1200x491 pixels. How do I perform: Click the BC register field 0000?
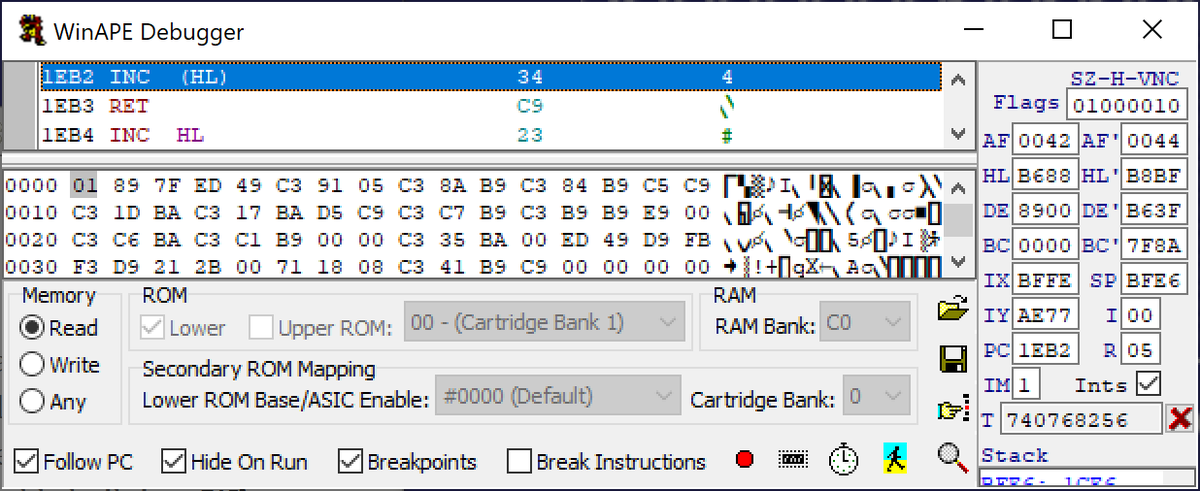pos(1046,245)
